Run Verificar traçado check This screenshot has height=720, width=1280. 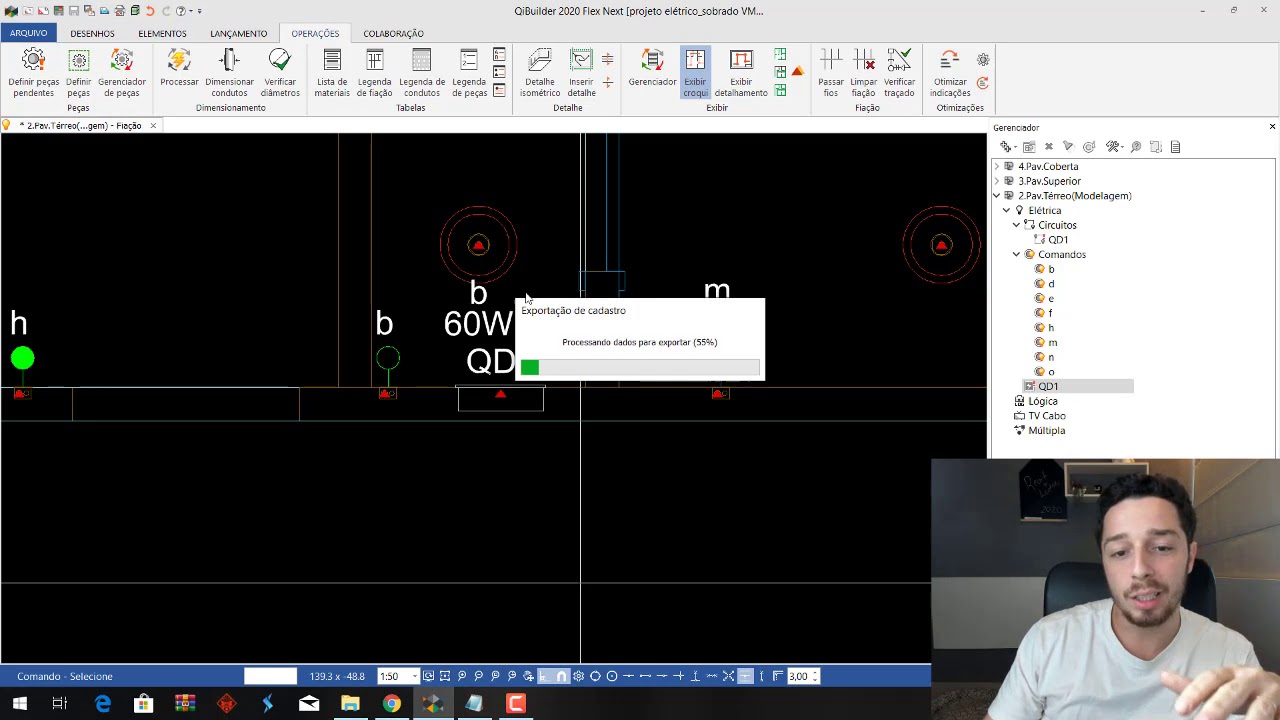[x=899, y=74]
